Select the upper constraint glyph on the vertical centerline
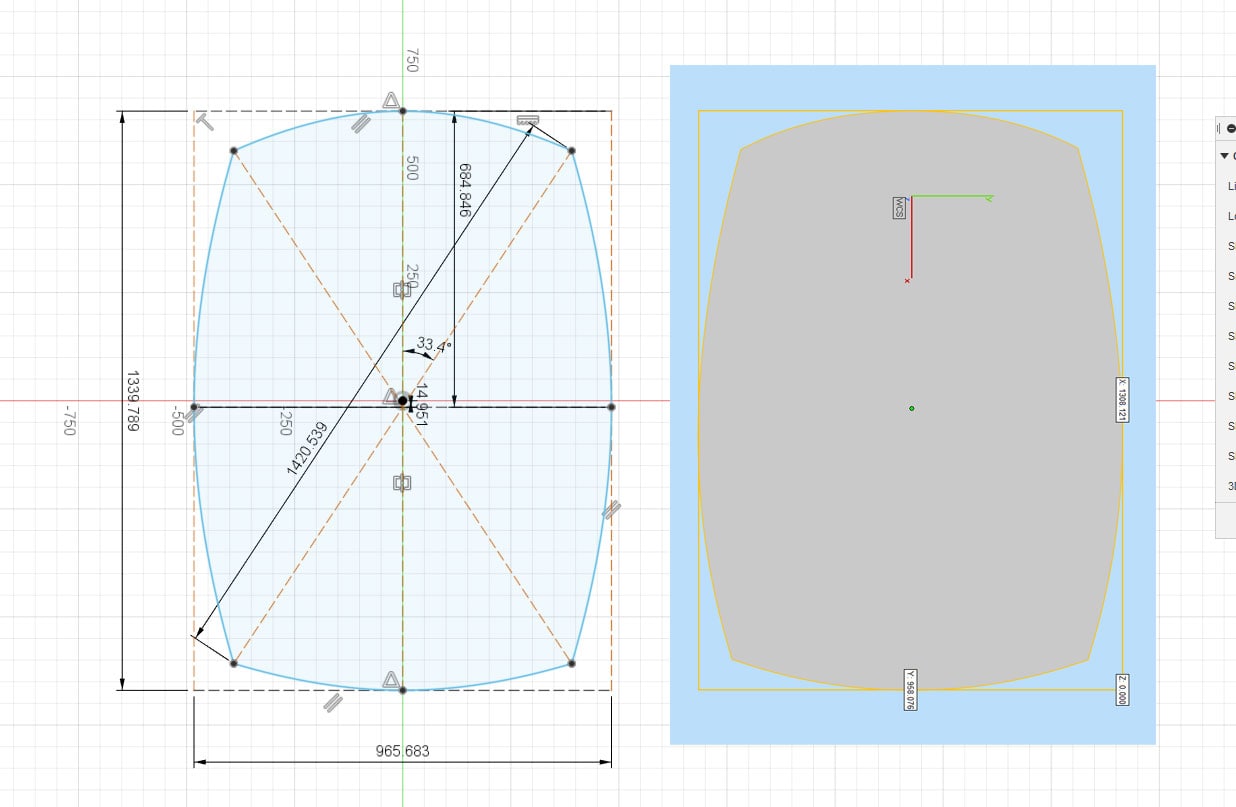This screenshot has height=807, width=1236. (x=401, y=290)
